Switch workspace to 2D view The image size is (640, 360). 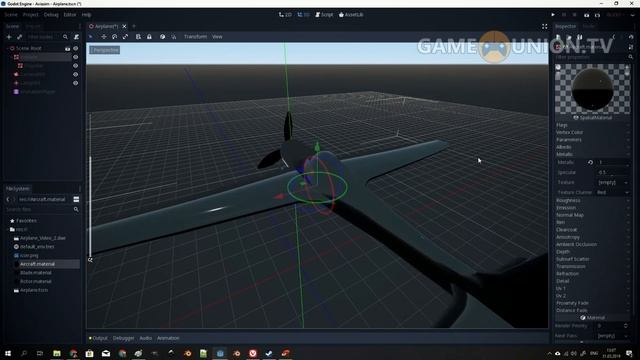[x=285, y=15]
